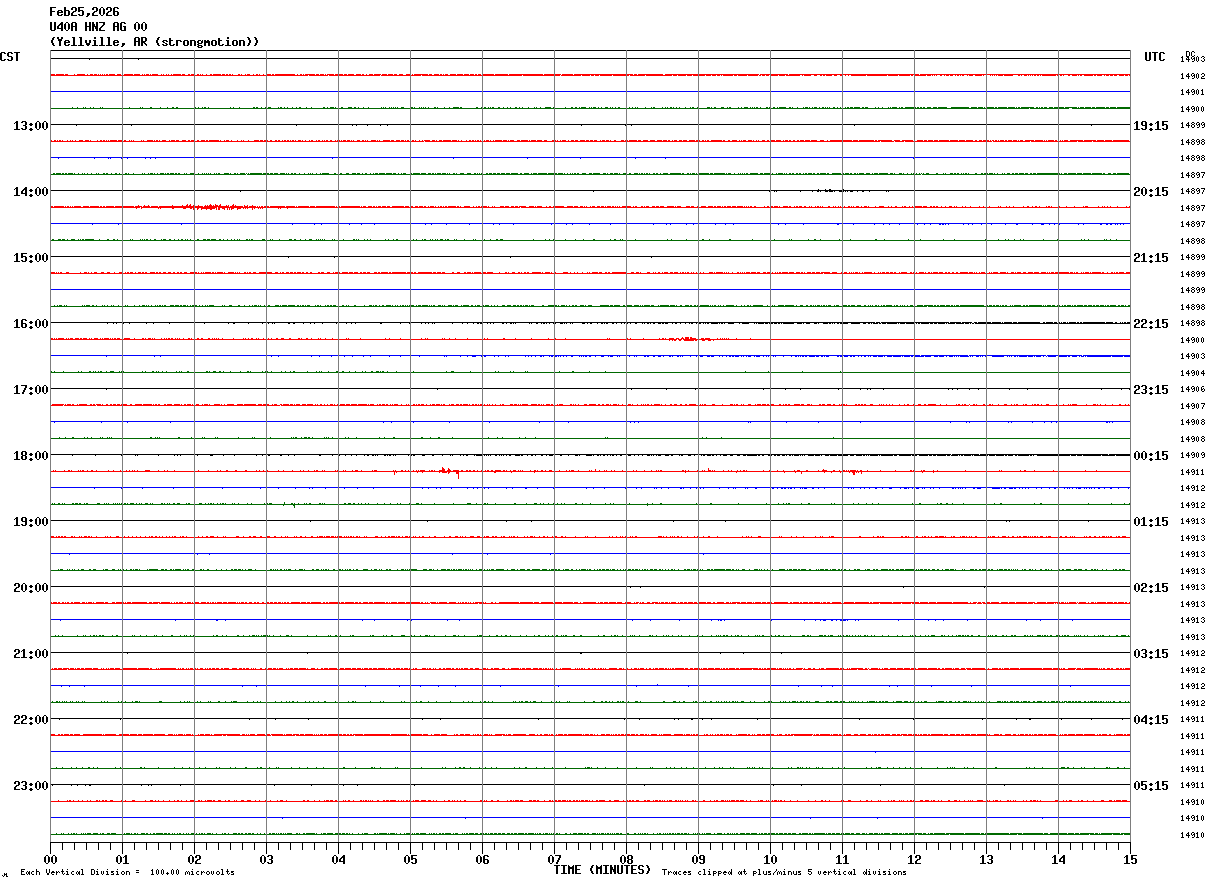The image size is (1210, 886).
Task: Click the 20:15 UTC time label
Action: 1151,192
